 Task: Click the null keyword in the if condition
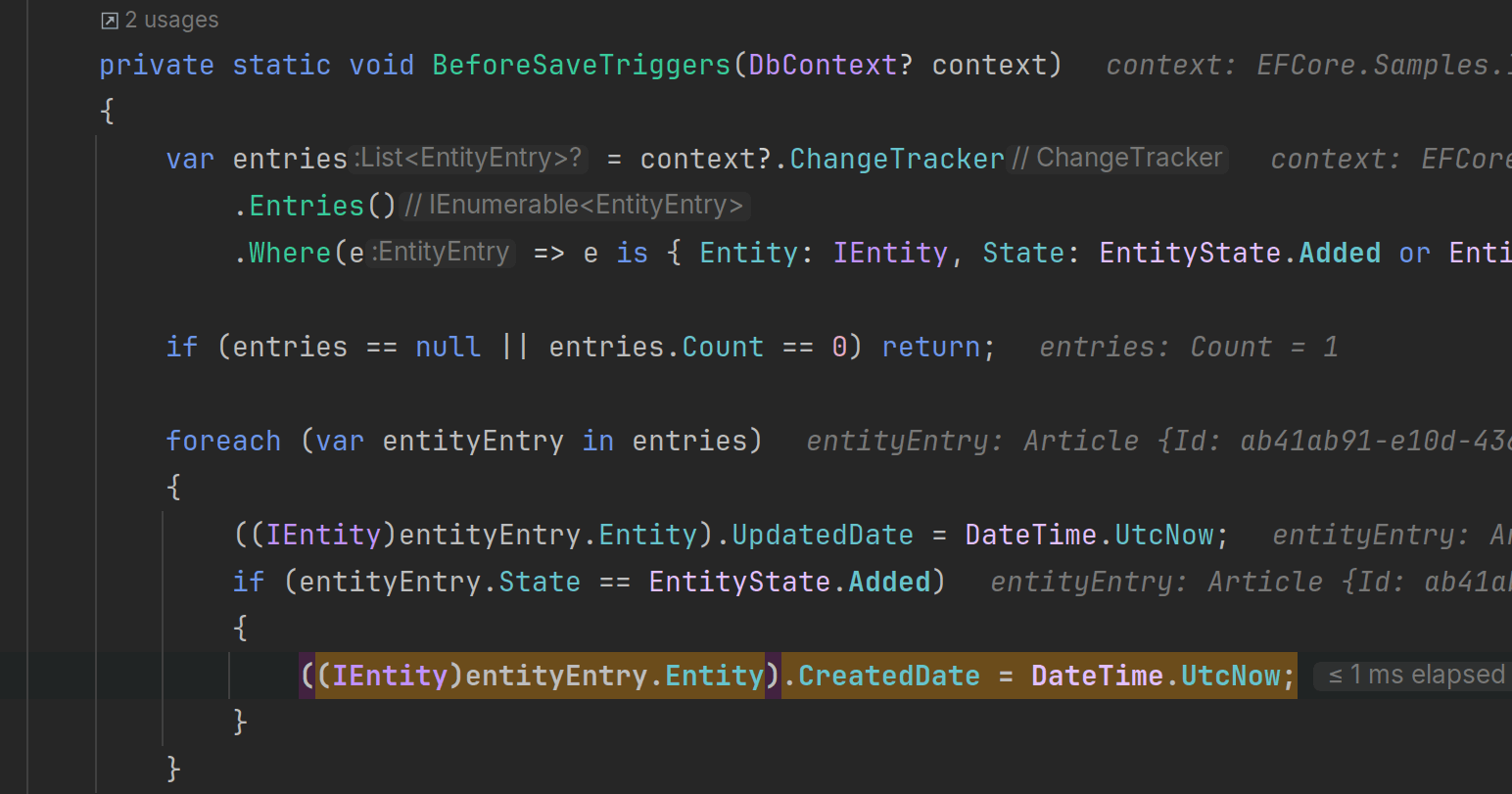coord(448,348)
